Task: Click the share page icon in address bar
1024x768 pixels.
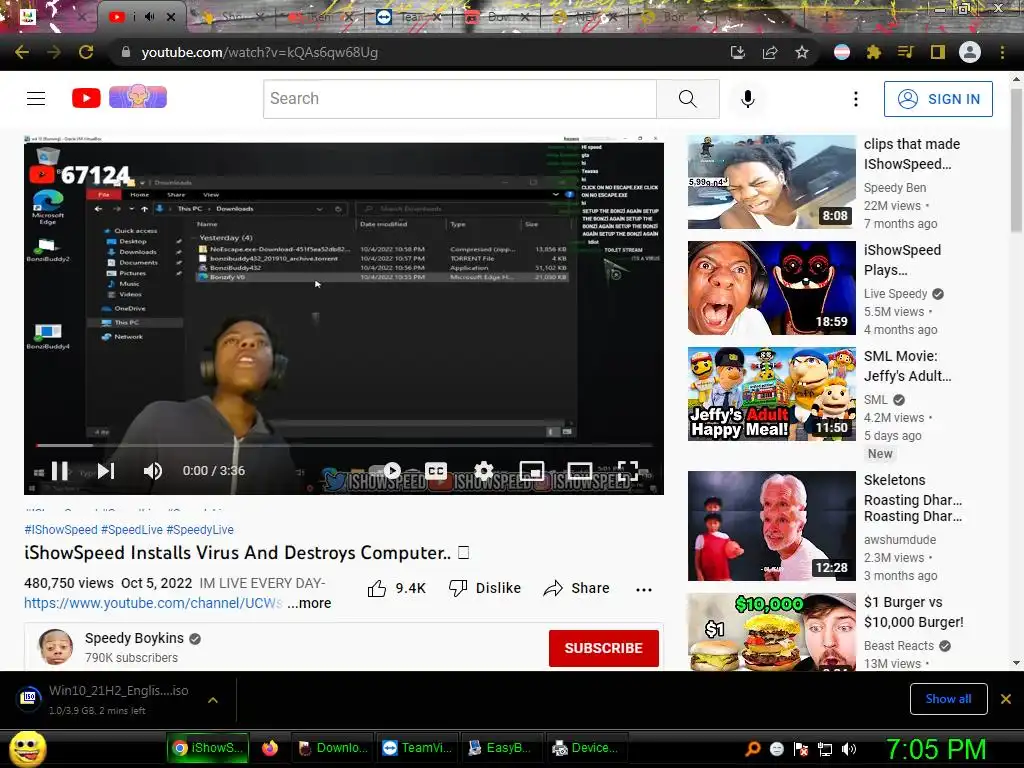Action: (x=770, y=52)
